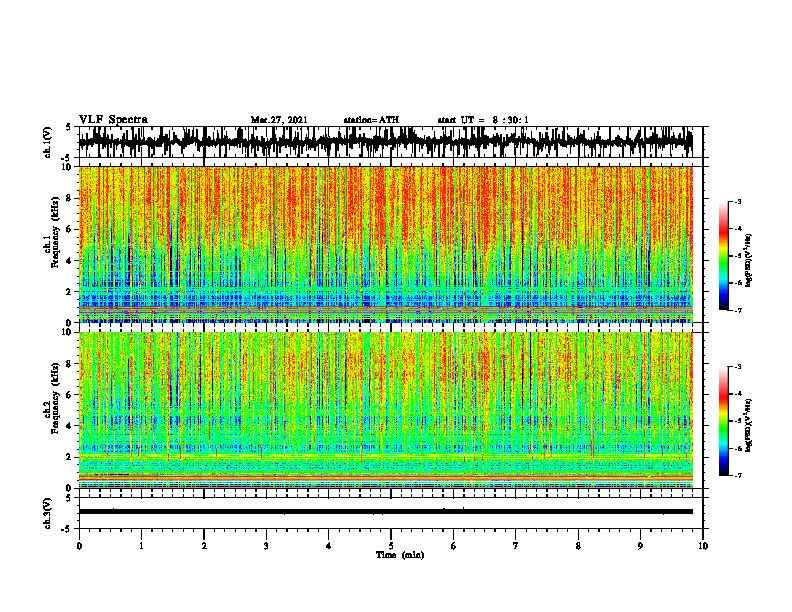Click the date "Mar.27, 2021" in header
This screenshot has height=612, width=792.
[x=279, y=120]
